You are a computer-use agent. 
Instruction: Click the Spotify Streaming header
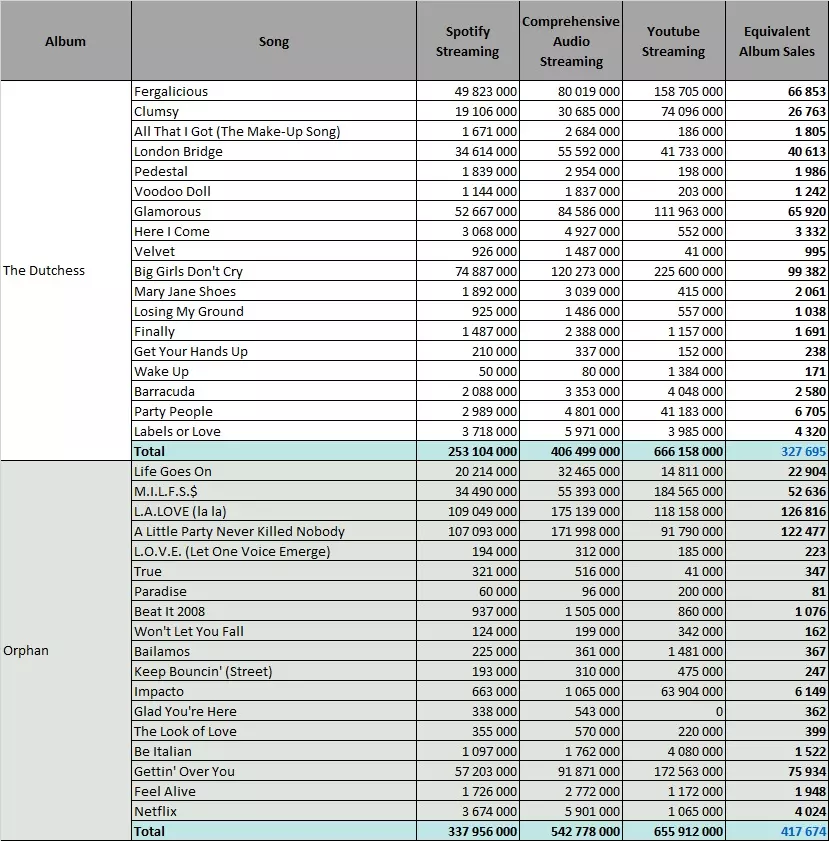pyautogui.click(x=468, y=41)
